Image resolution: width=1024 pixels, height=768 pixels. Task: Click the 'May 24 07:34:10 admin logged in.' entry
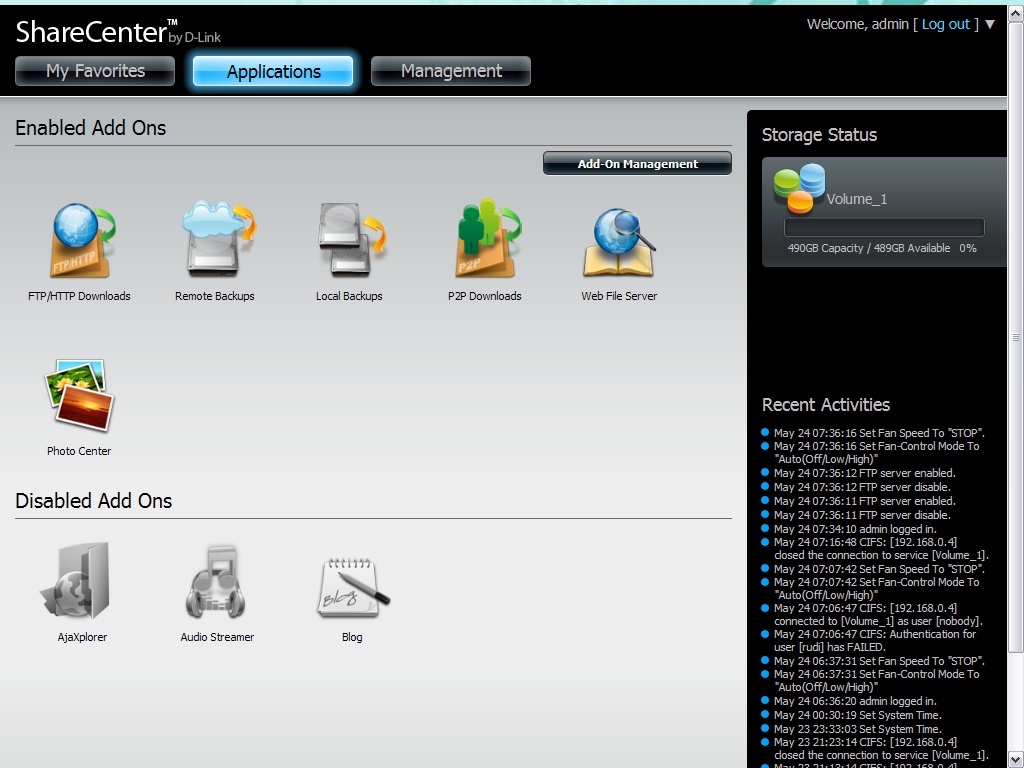pyautogui.click(x=855, y=529)
